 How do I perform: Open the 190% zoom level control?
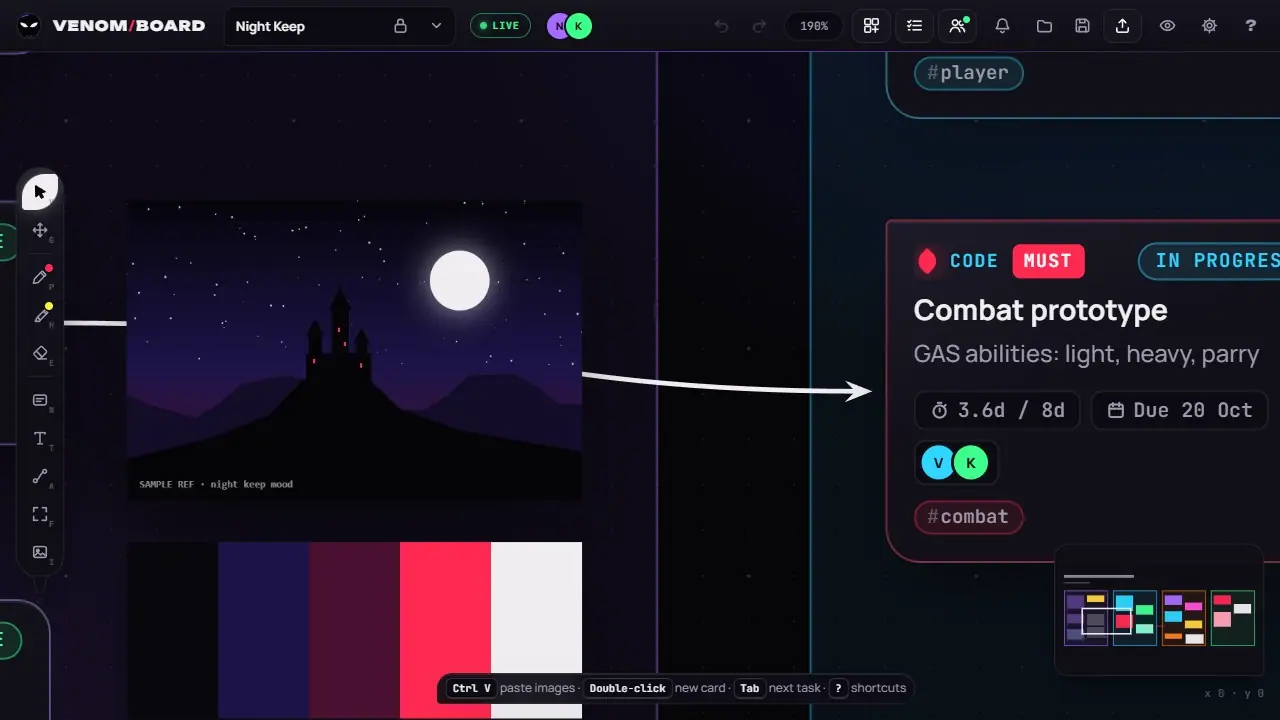click(814, 26)
